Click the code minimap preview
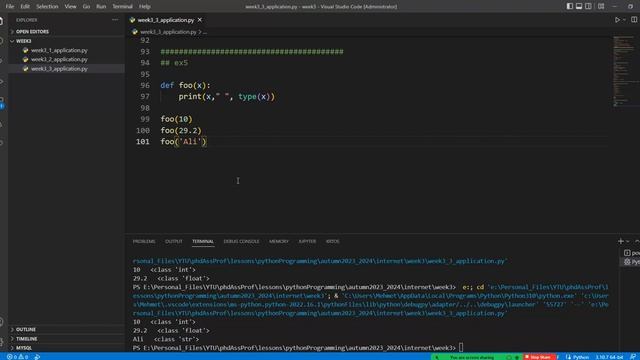Screen dimensions: 640x360 [x=624, y=71]
